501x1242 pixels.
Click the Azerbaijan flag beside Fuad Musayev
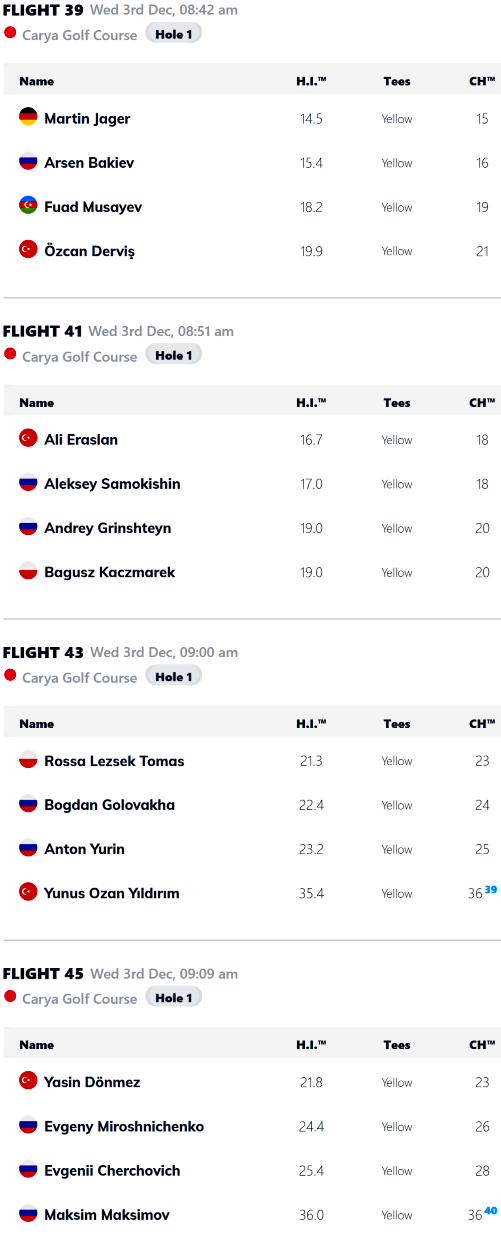[28, 206]
